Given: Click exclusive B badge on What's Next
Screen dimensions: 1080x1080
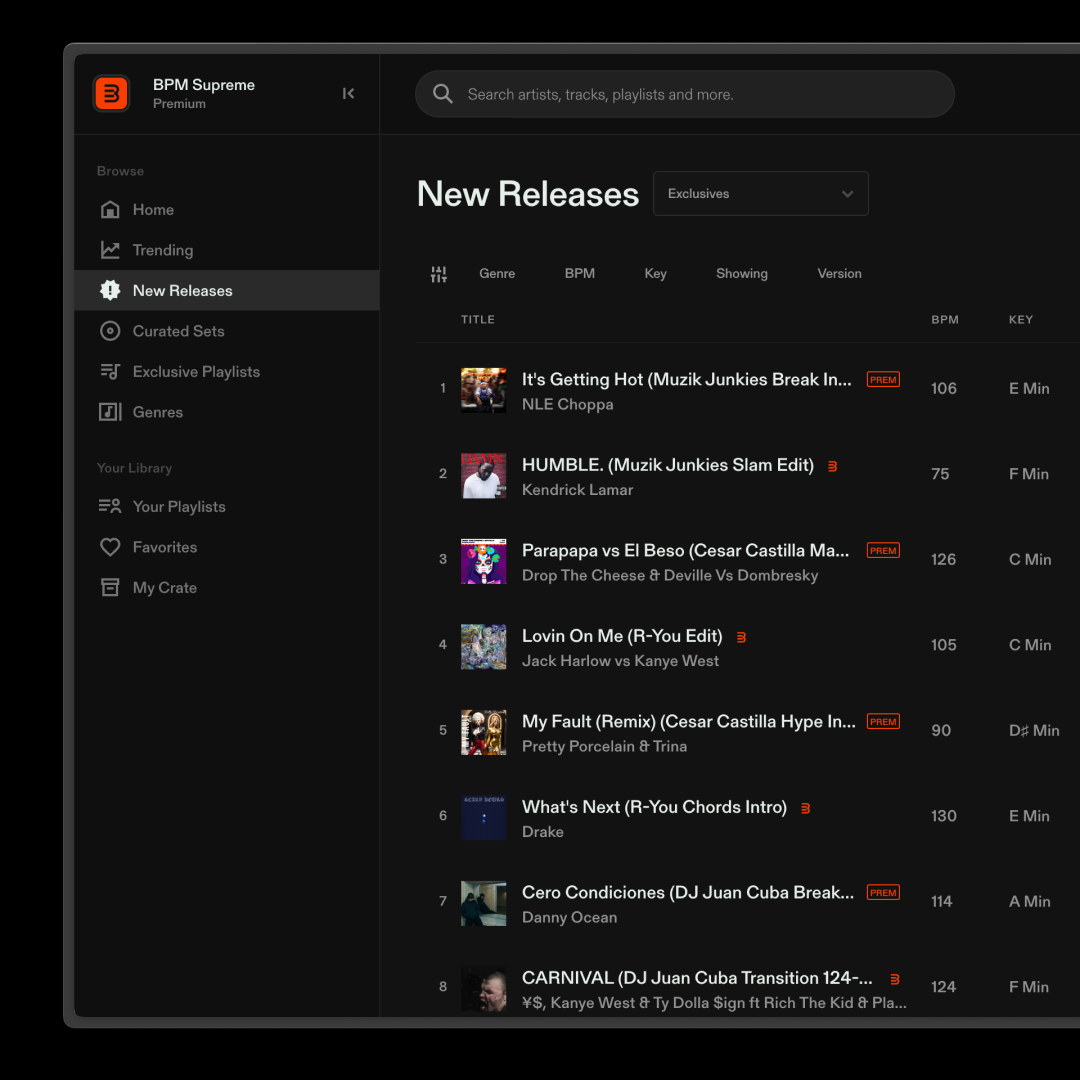Looking at the screenshot, I should 805,808.
